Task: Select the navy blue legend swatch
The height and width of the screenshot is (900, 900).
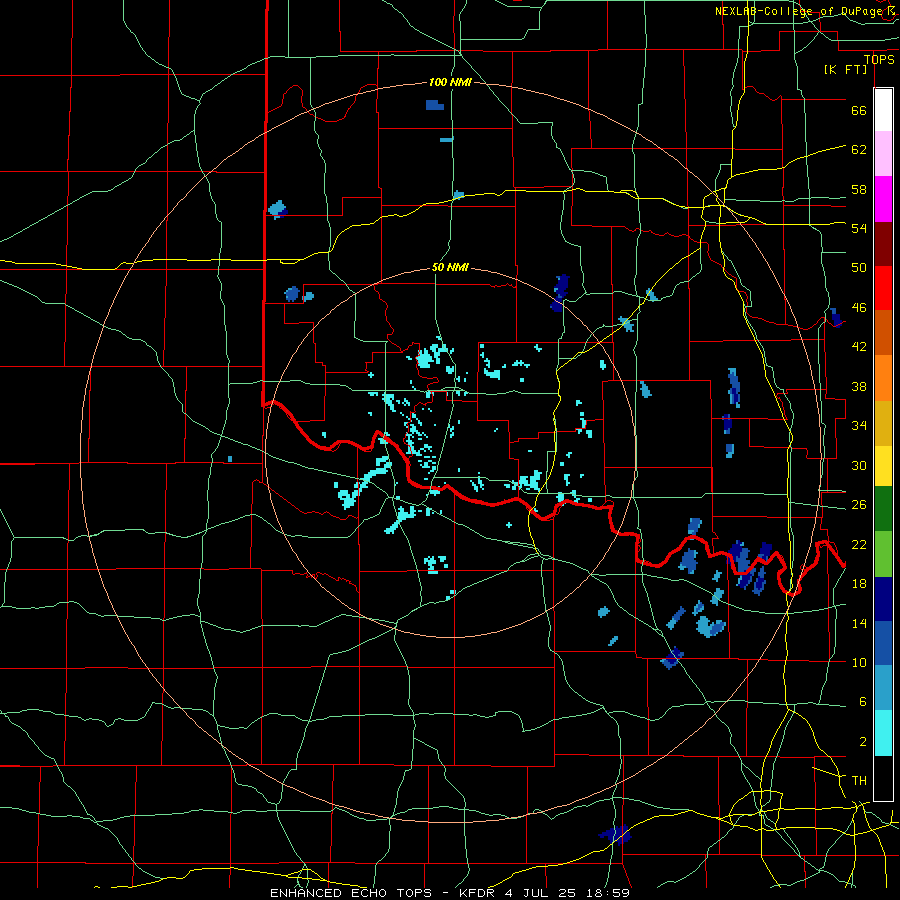Action: click(883, 599)
